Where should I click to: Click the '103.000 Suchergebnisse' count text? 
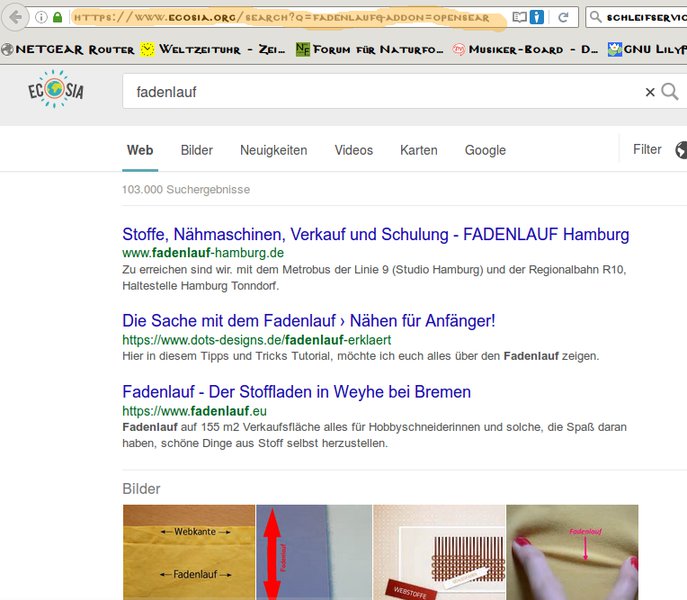click(x=186, y=189)
